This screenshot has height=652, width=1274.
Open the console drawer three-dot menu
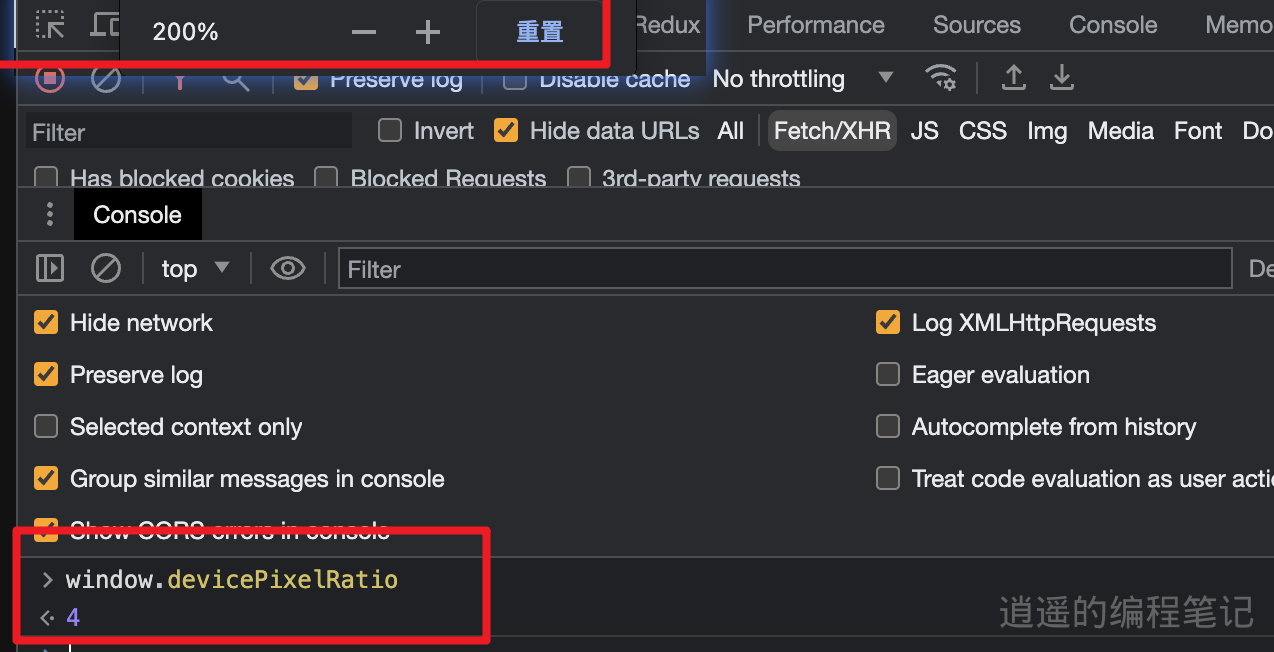click(50, 215)
